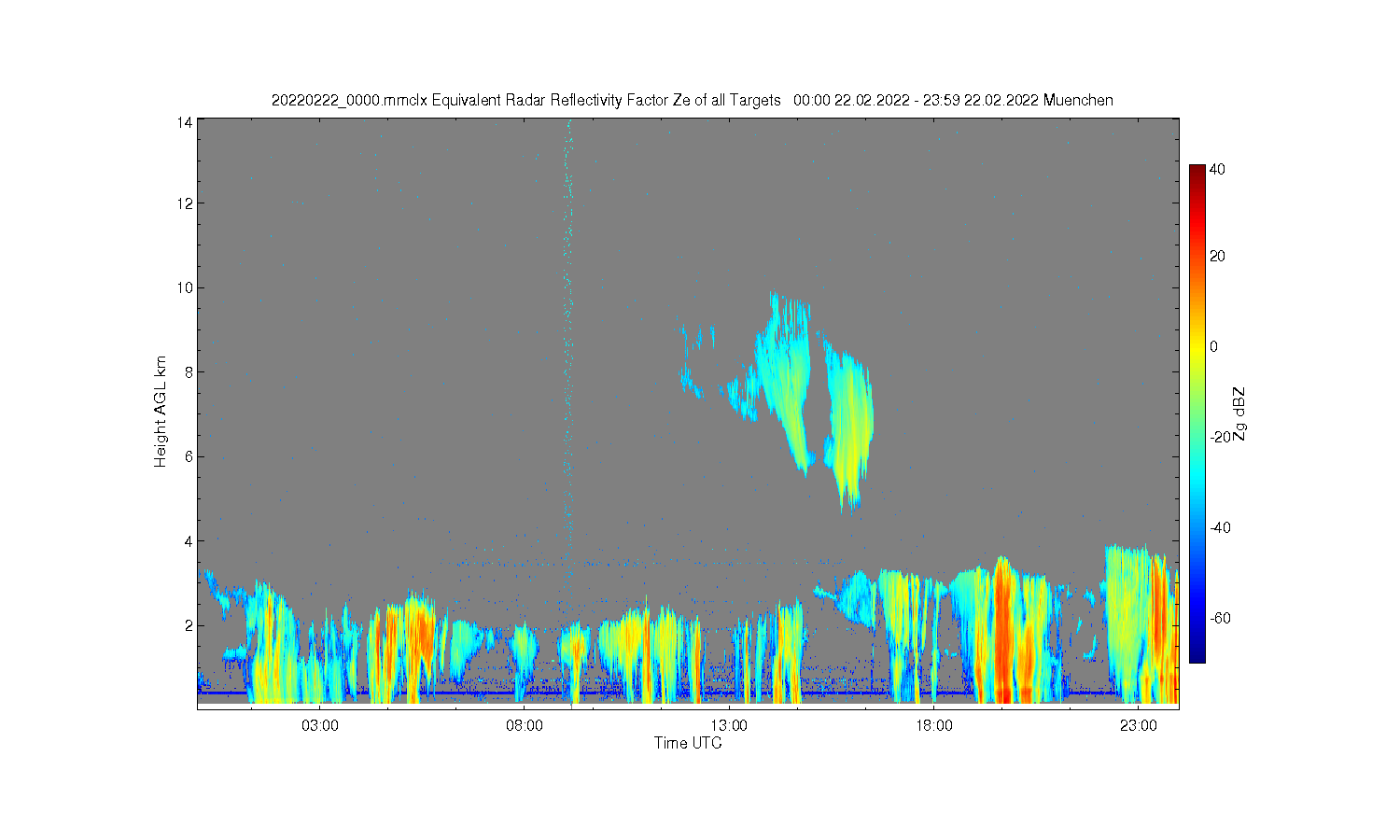1400x840 pixels.
Task: Click the 23:00 time tick label
Action: (x=1139, y=726)
